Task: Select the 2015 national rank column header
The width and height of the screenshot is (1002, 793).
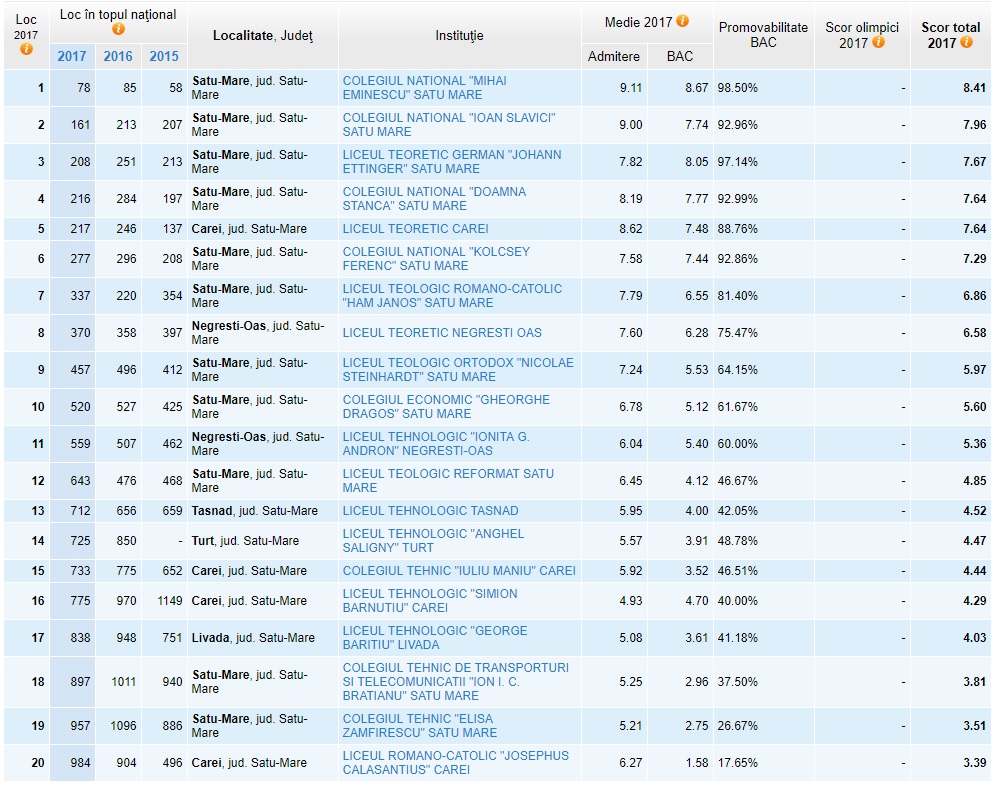Action: tap(164, 56)
